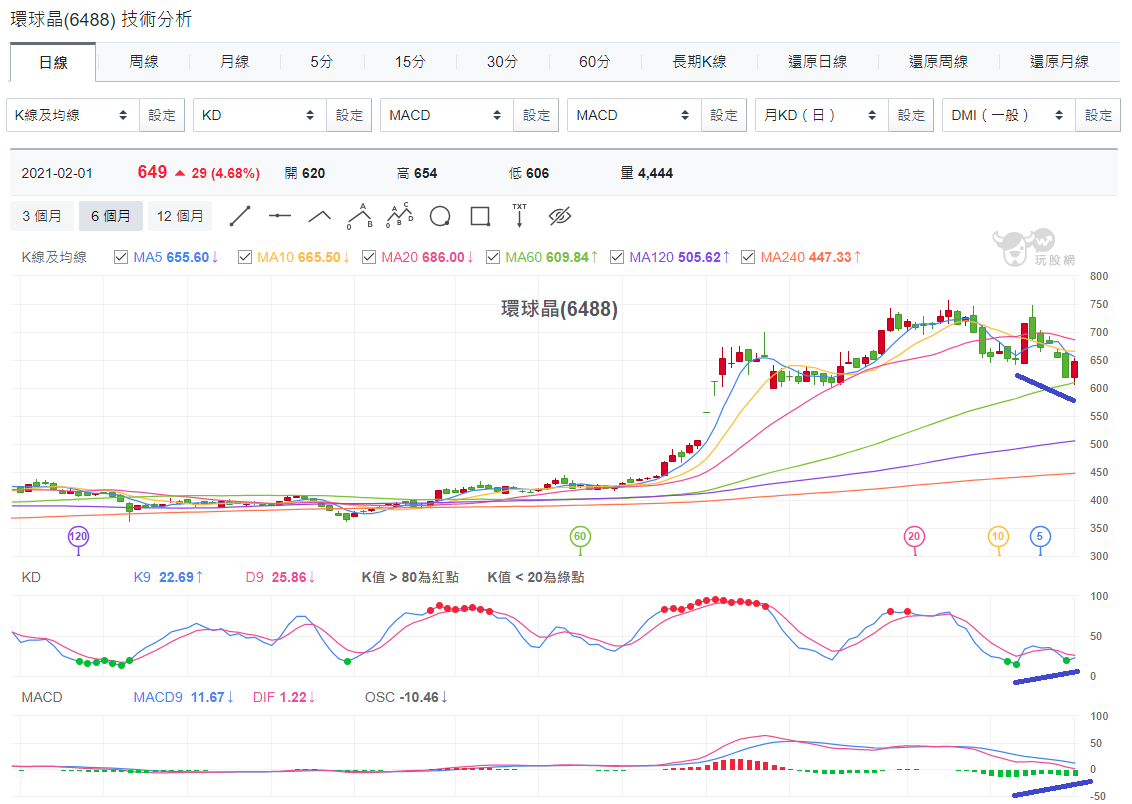
Task: Click the green 60 moving average marker
Action: [580, 536]
